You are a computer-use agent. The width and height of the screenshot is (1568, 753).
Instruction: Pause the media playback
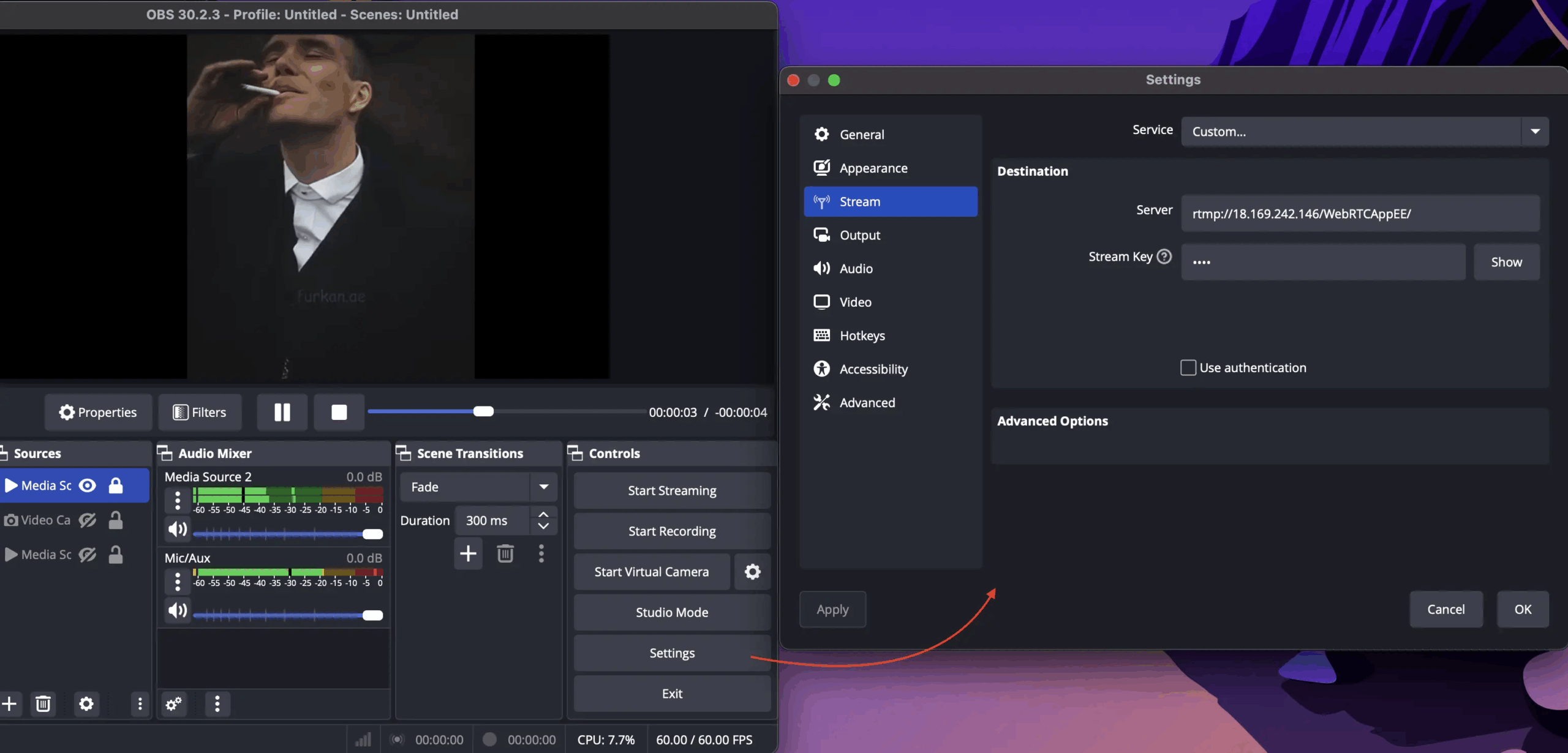click(x=282, y=412)
